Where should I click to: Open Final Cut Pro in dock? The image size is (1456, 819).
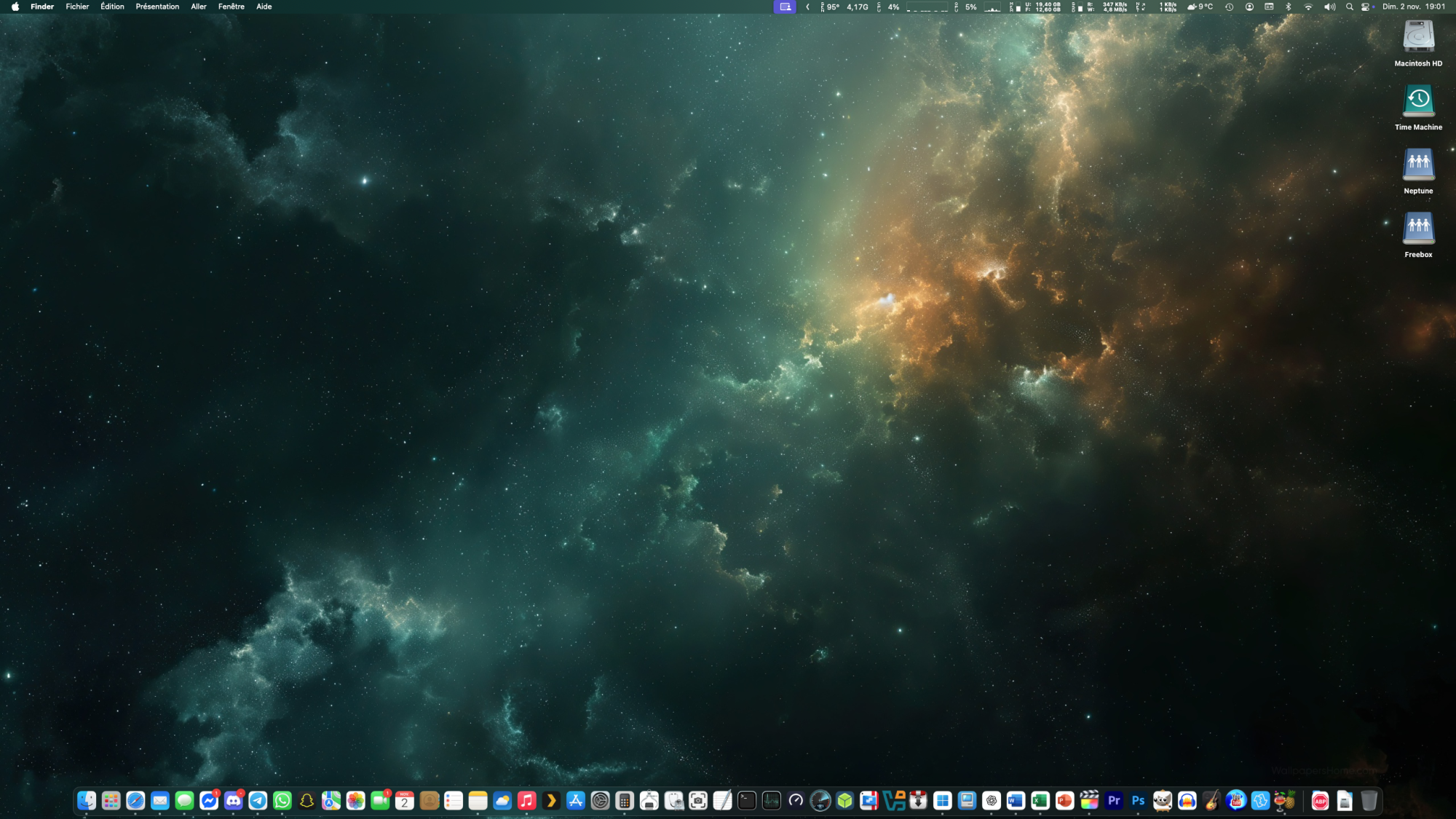pyautogui.click(x=1089, y=801)
